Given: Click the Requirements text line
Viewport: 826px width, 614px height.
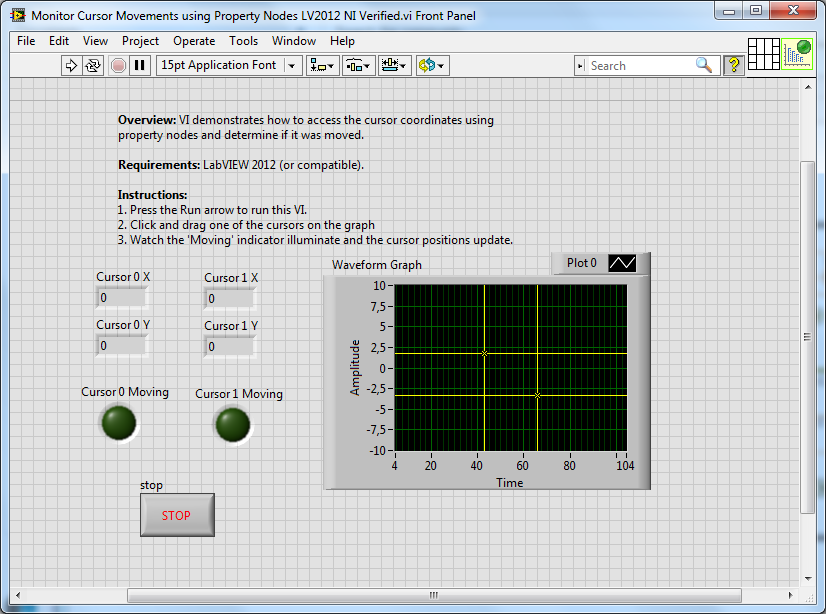Looking at the screenshot, I should click(241, 165).
